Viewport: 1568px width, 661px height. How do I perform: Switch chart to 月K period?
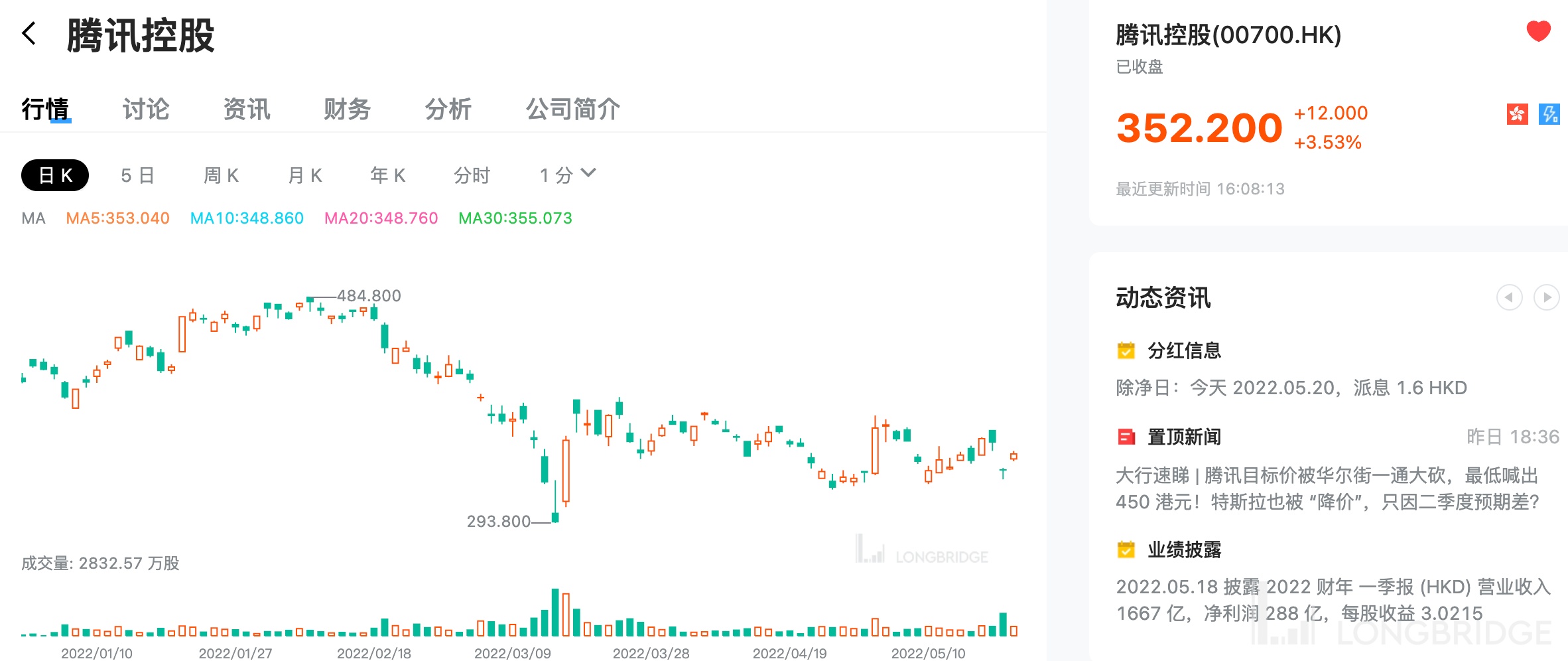coord(305,175)
